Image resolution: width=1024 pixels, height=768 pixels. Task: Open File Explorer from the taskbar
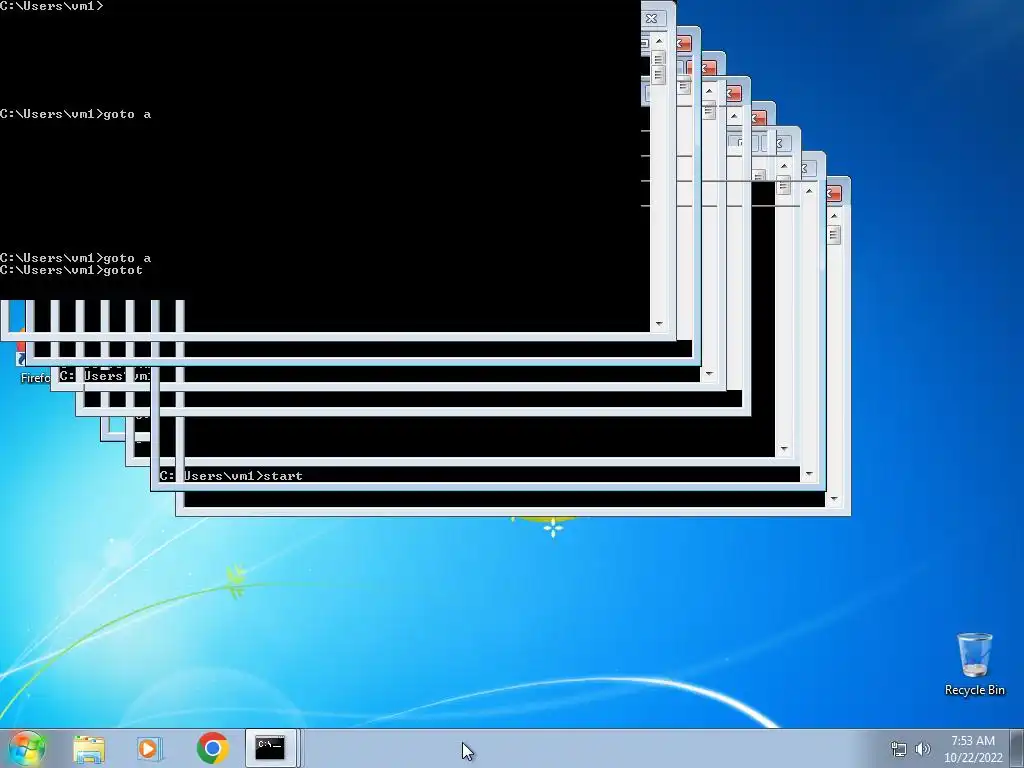(x=89, y=748)
